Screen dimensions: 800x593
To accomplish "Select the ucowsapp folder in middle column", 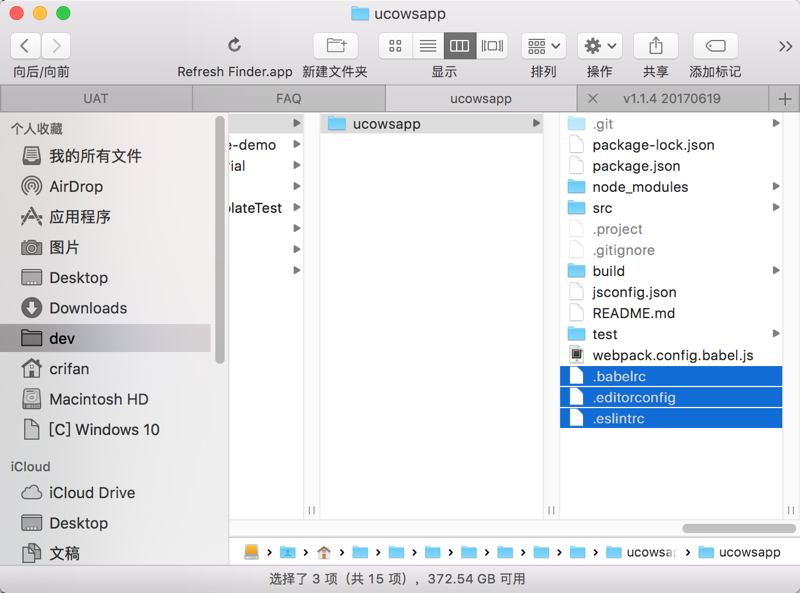I will tap(432, 123).
